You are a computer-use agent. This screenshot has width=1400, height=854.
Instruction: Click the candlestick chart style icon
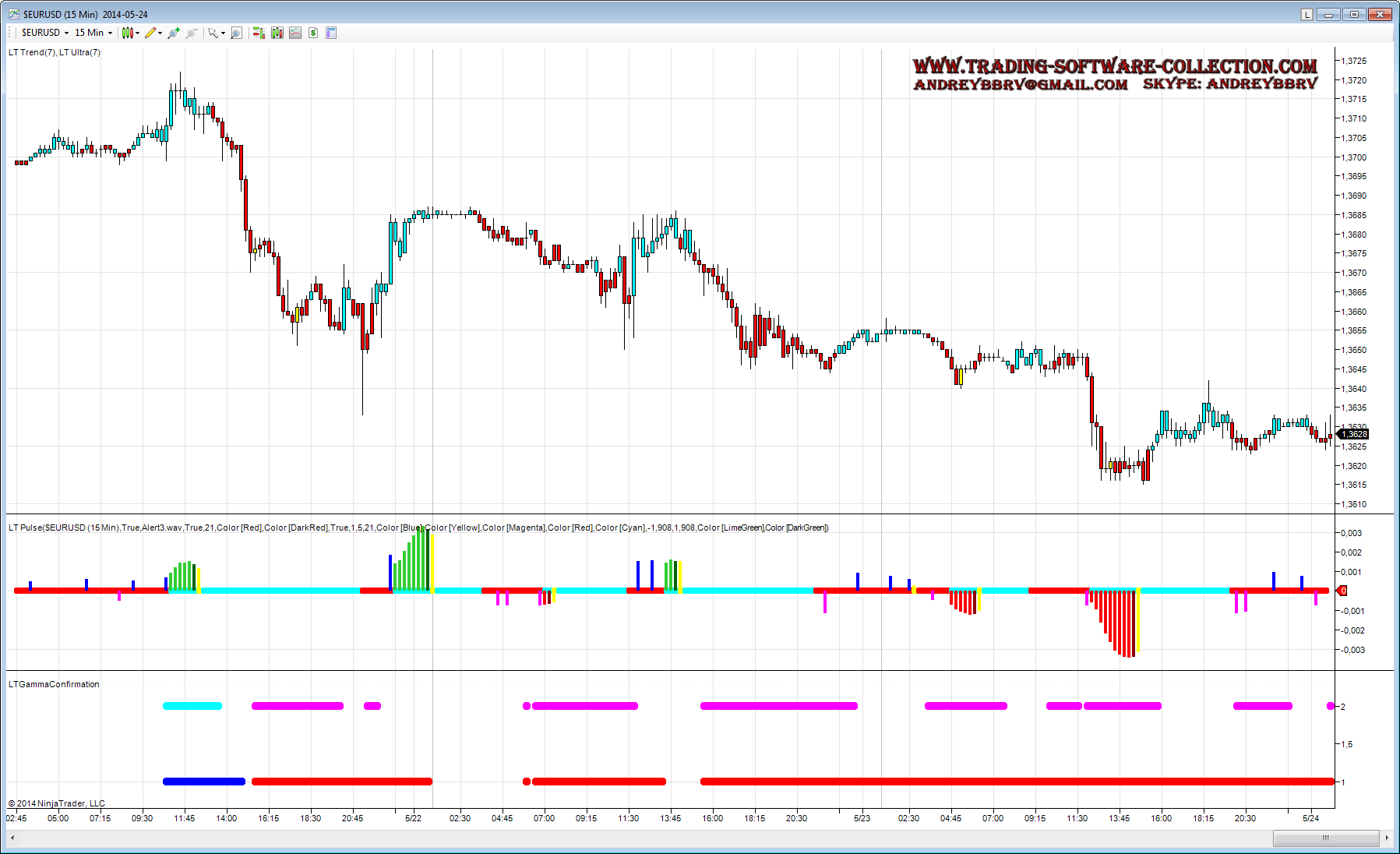pos(127,33)
